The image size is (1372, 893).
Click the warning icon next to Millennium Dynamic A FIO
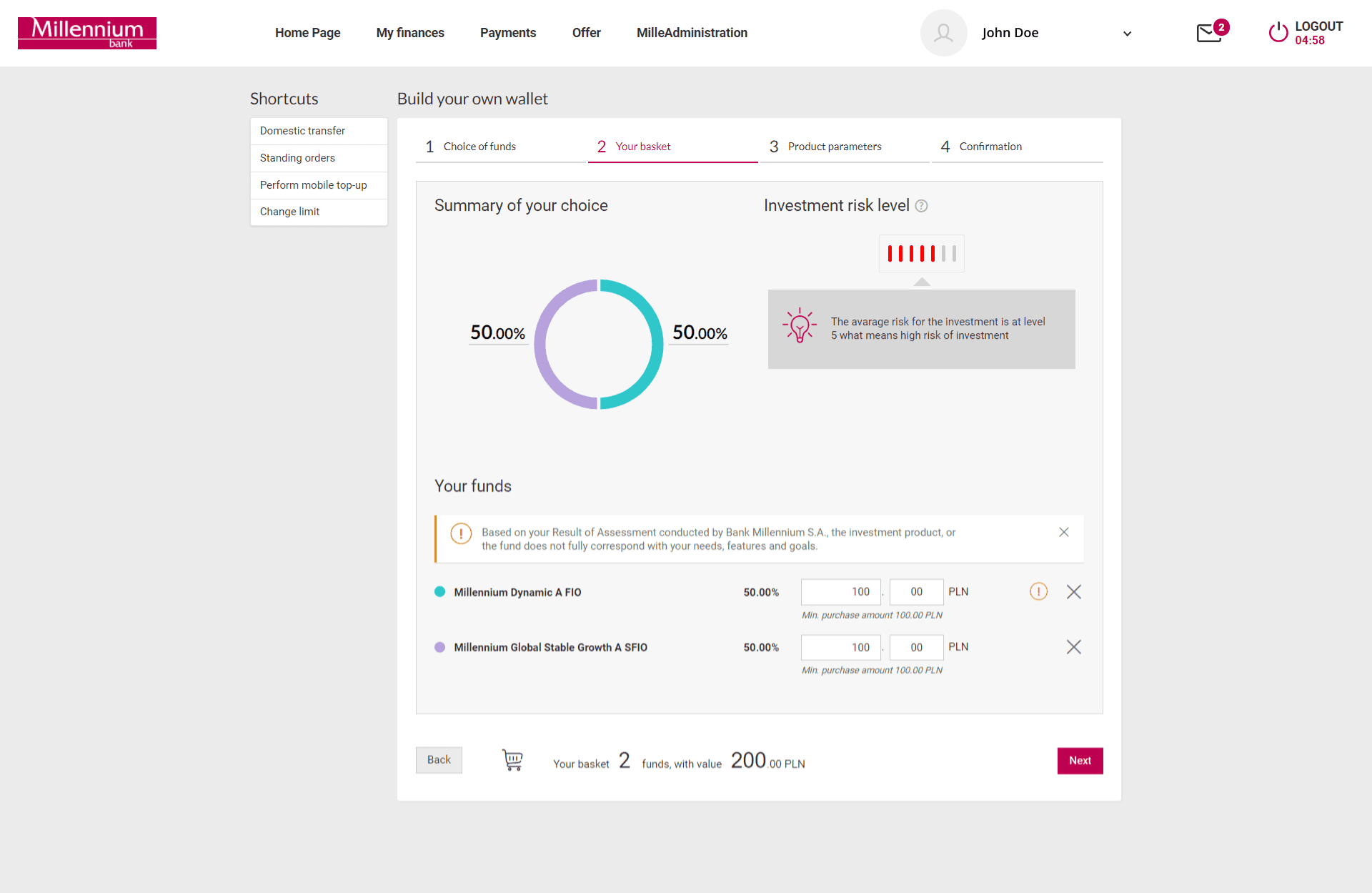1039,591
